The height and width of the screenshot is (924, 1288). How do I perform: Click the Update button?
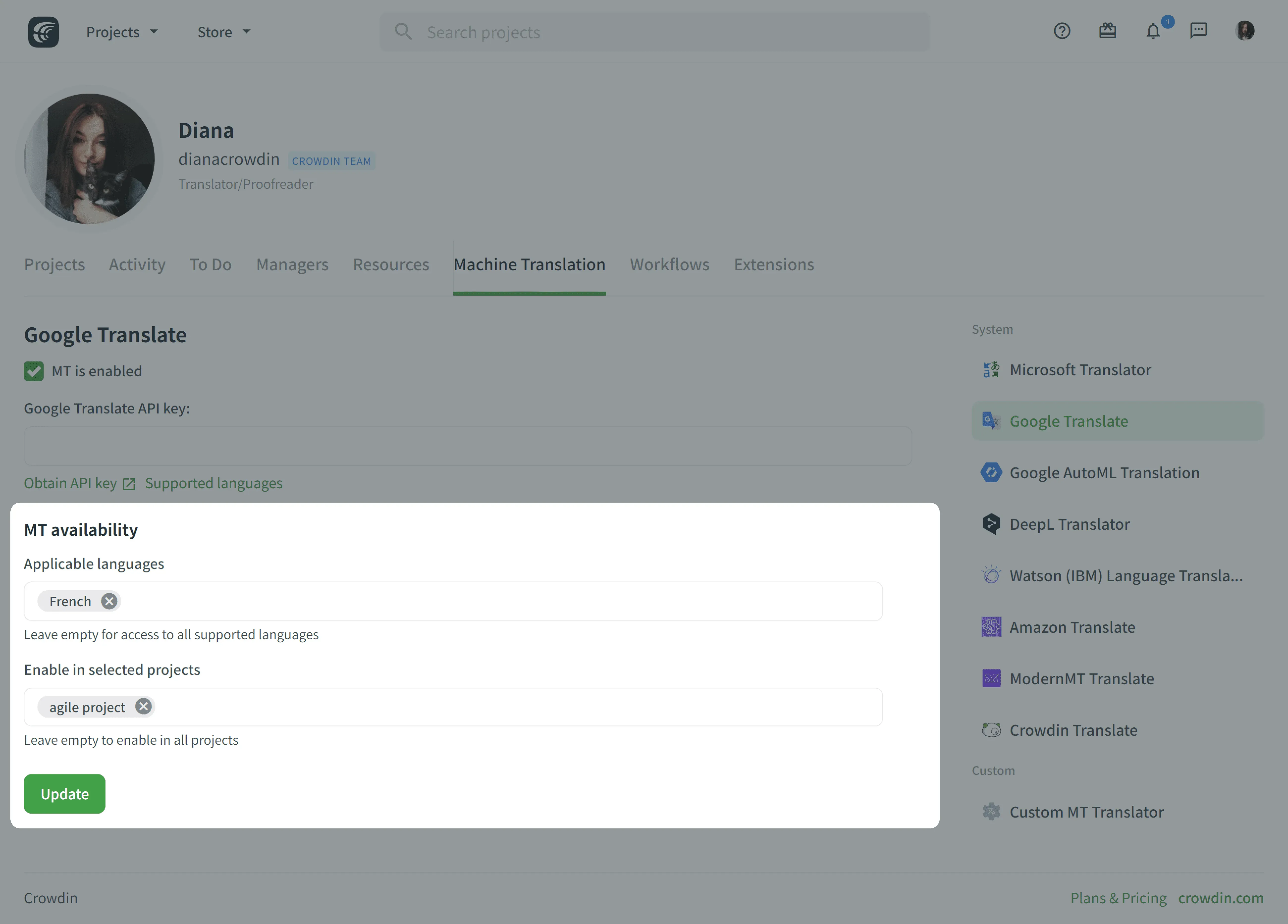point(64,794)
